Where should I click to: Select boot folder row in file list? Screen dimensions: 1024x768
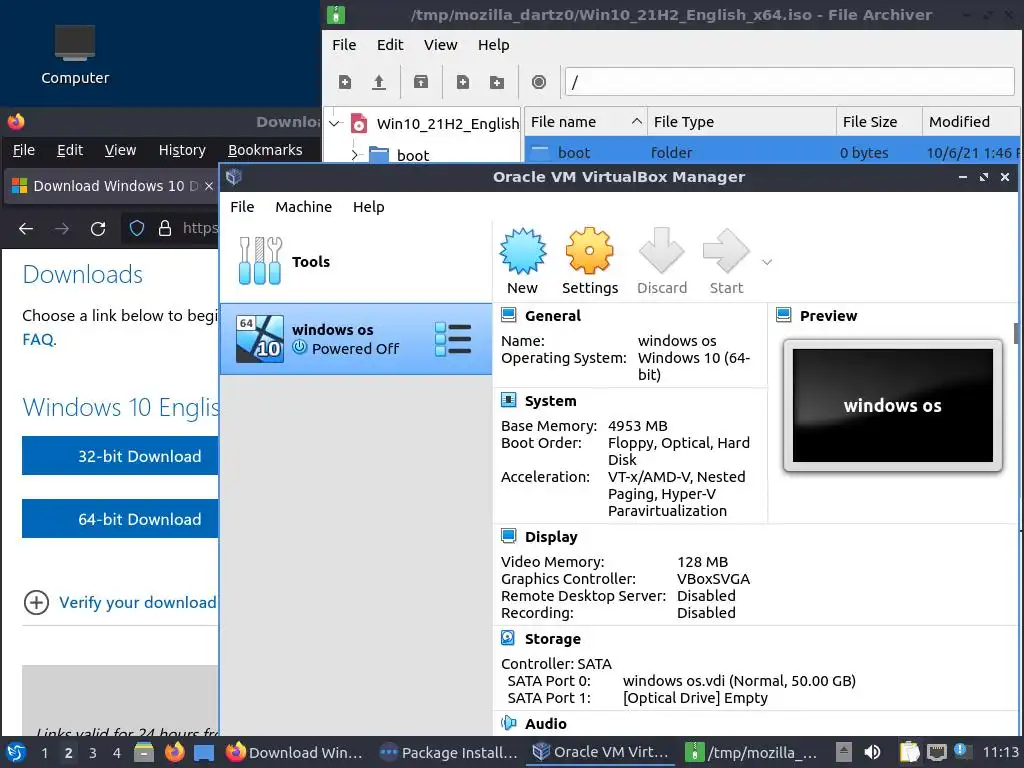772,153
